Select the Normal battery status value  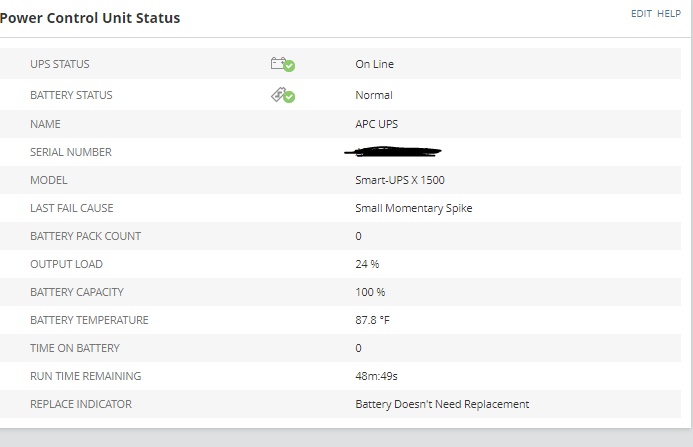click(x=373, y=95)
